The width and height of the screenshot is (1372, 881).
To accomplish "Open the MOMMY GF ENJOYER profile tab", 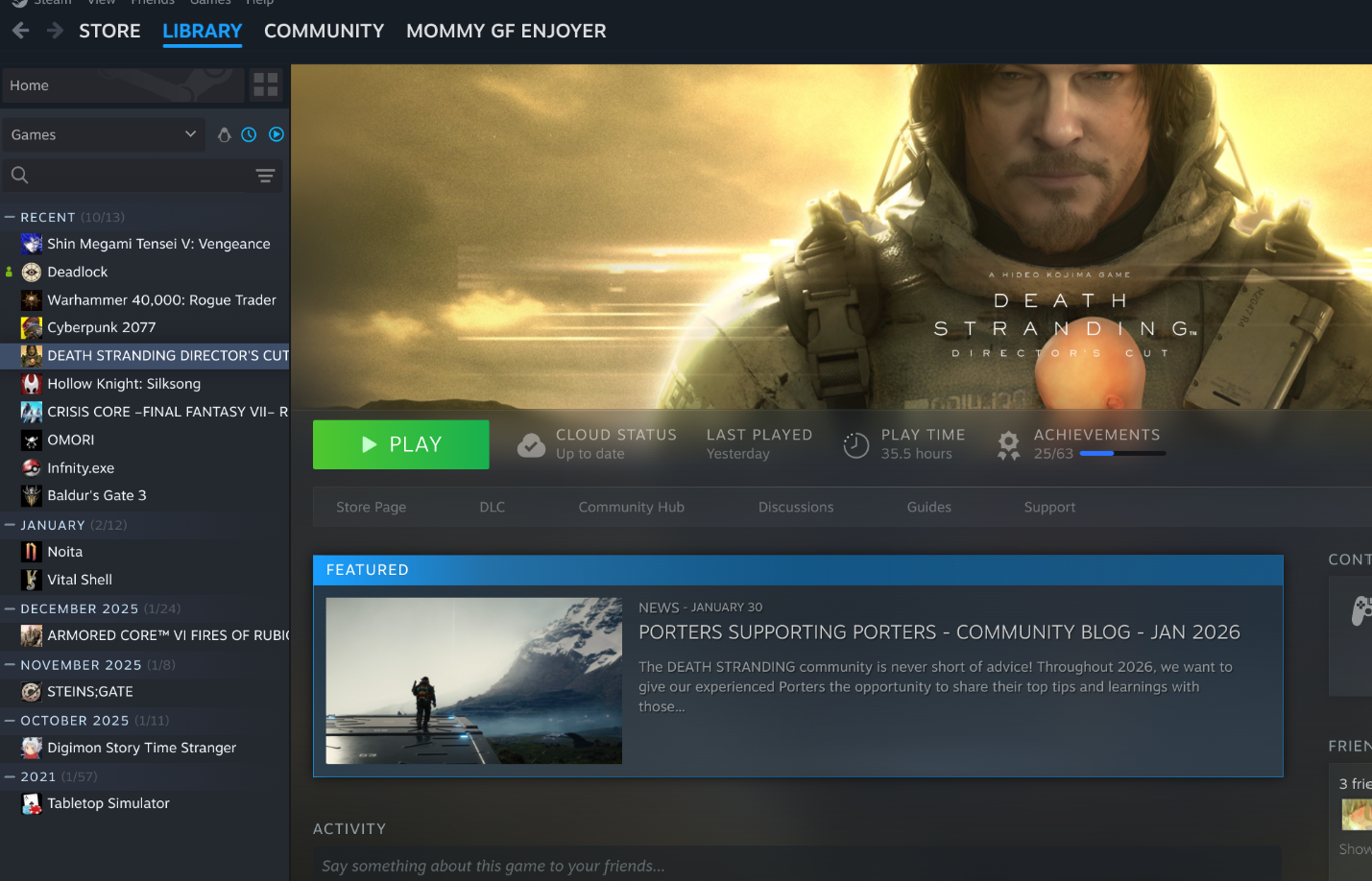I will pyautogui.click(x=506, y=31).
